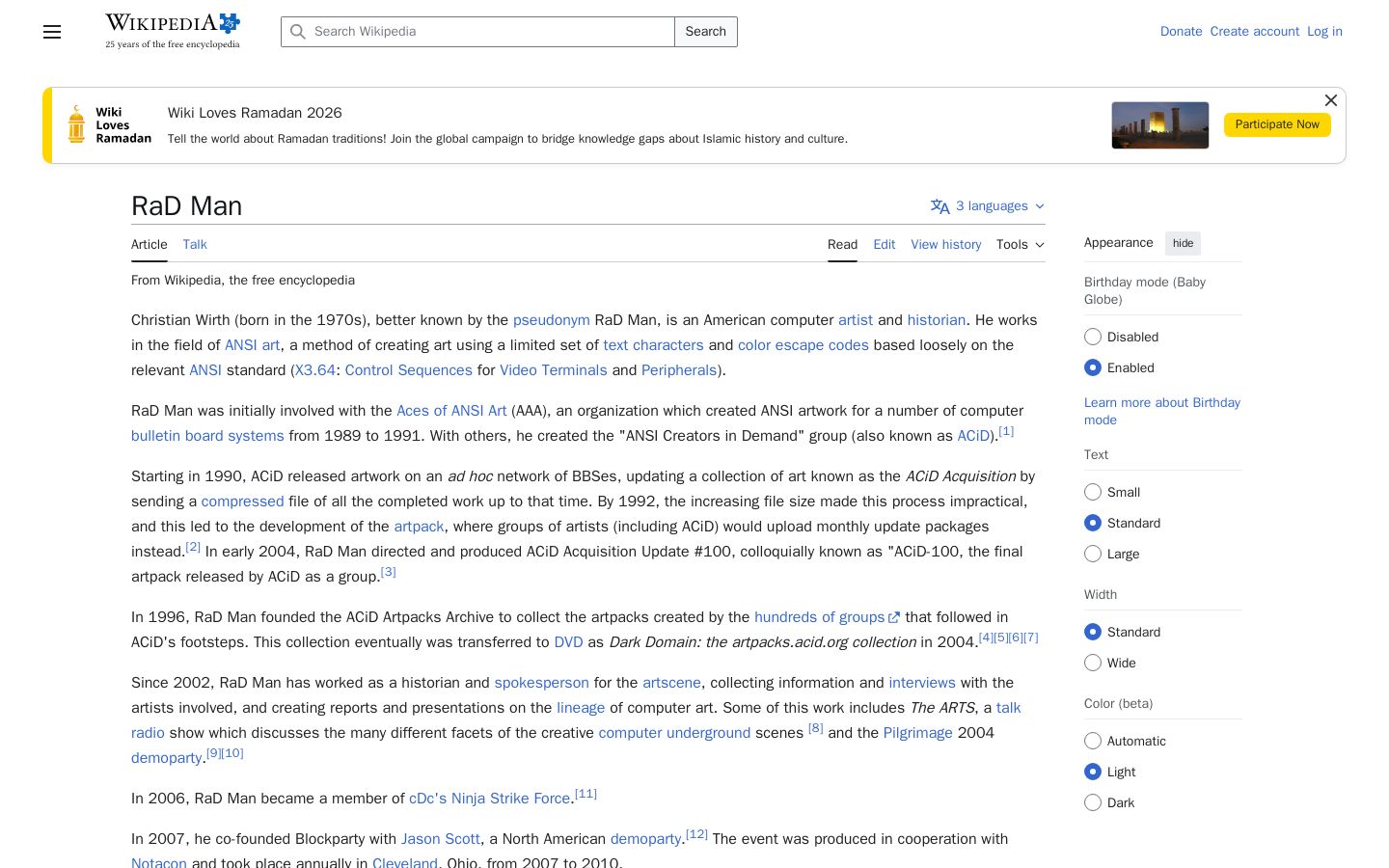Click the Search button
Viewport: 1389px width, 868px height.
[706, 32]
